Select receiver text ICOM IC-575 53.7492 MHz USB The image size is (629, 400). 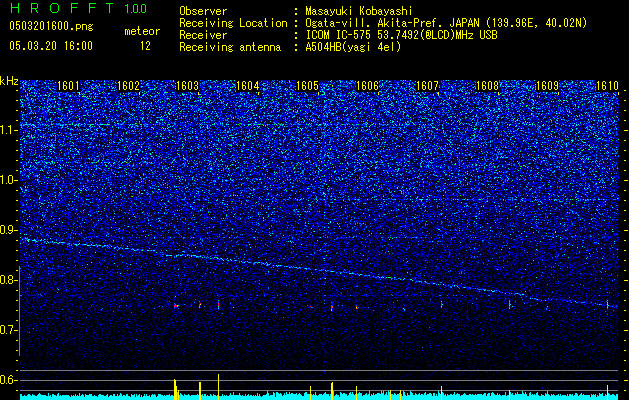coord(401,35)
